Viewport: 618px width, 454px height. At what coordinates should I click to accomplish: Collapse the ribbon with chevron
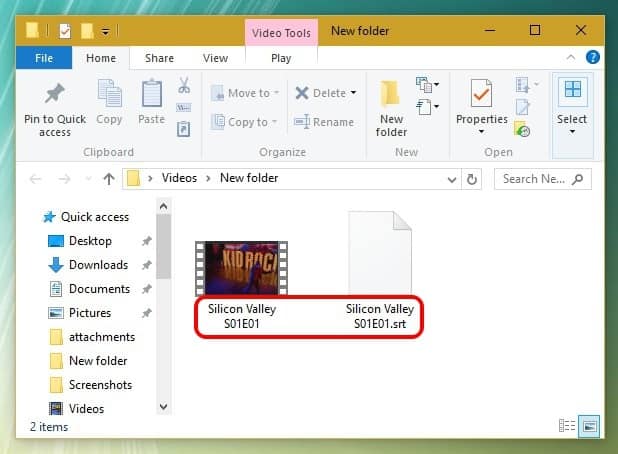570,58
